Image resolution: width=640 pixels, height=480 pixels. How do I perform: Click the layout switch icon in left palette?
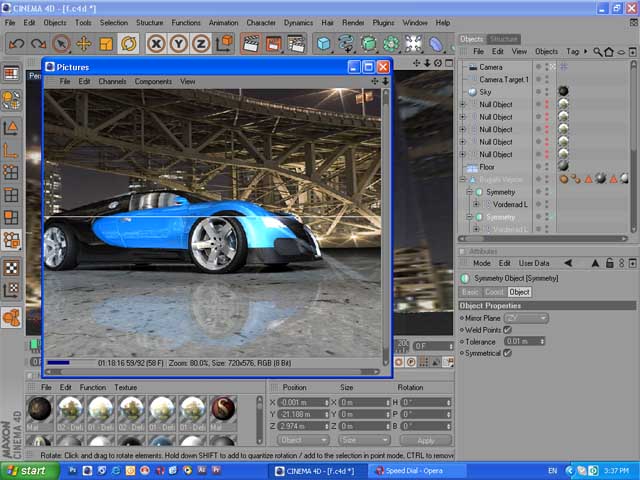point(11,73)
